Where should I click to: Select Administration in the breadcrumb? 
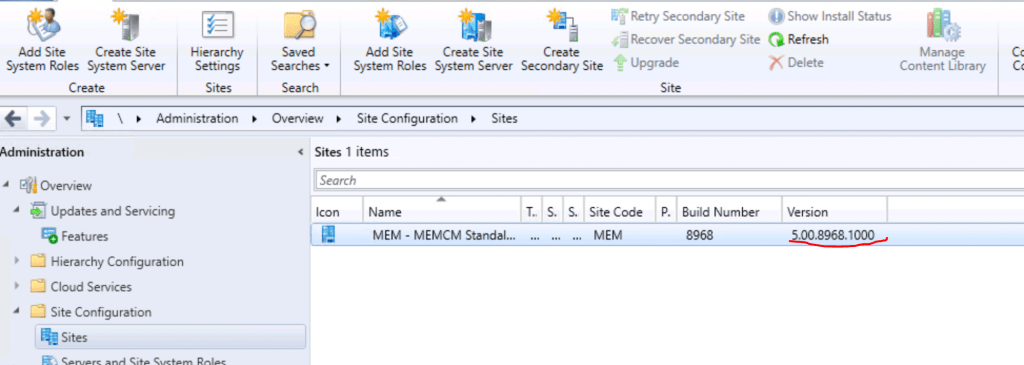coord(197,119)
